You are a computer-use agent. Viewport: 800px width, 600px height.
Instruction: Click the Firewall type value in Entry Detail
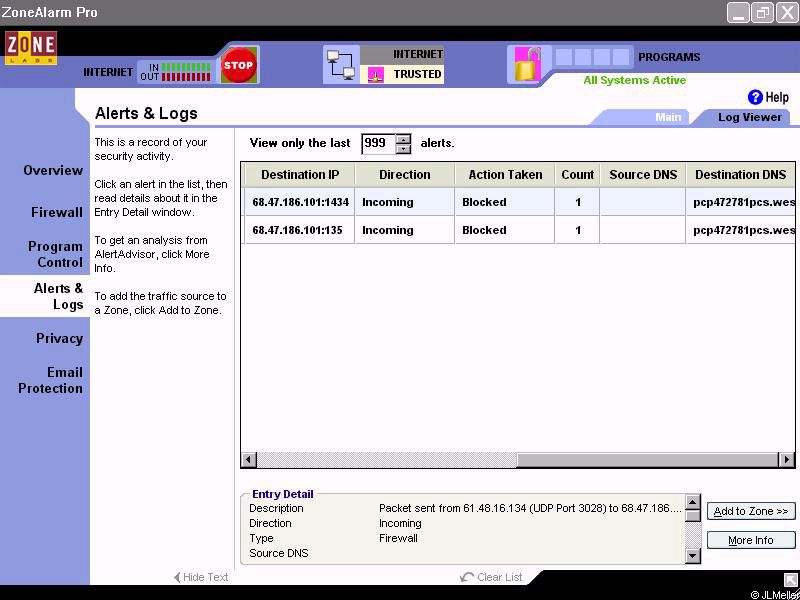click(398, 538)
